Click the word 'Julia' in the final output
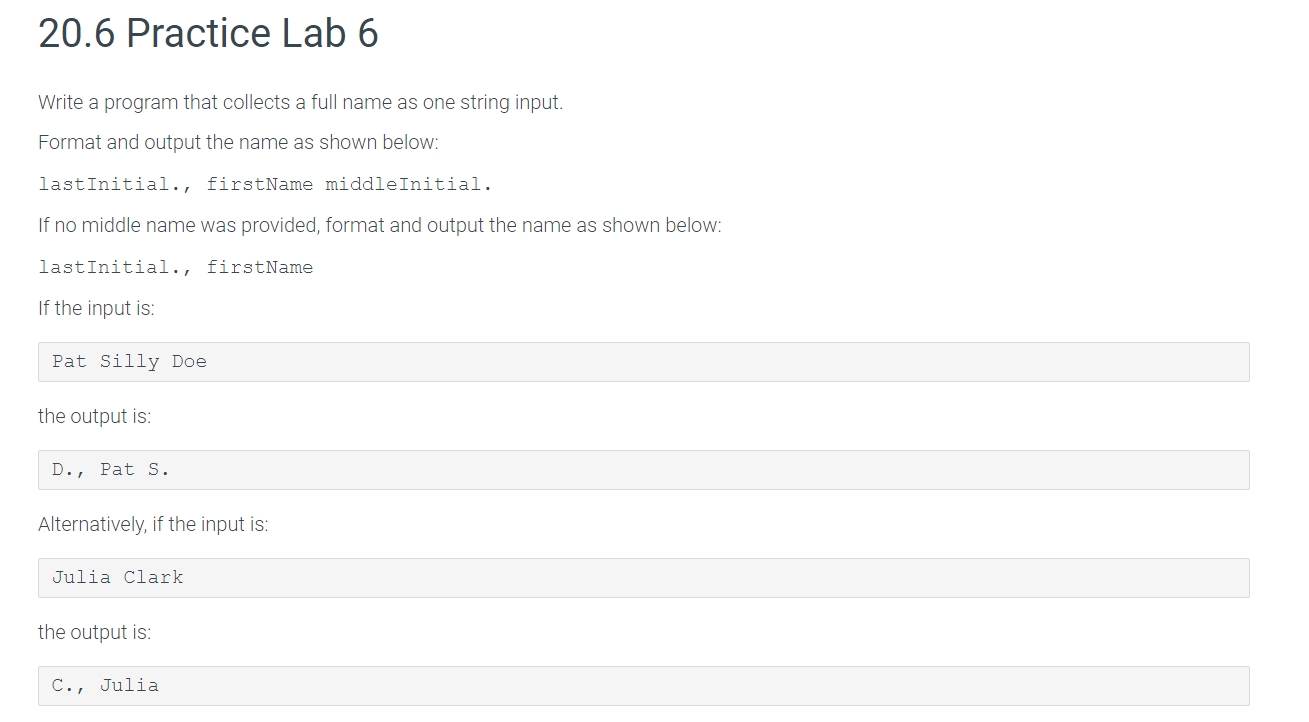This screenshot has height=722, width=1309. click(129, 686)
